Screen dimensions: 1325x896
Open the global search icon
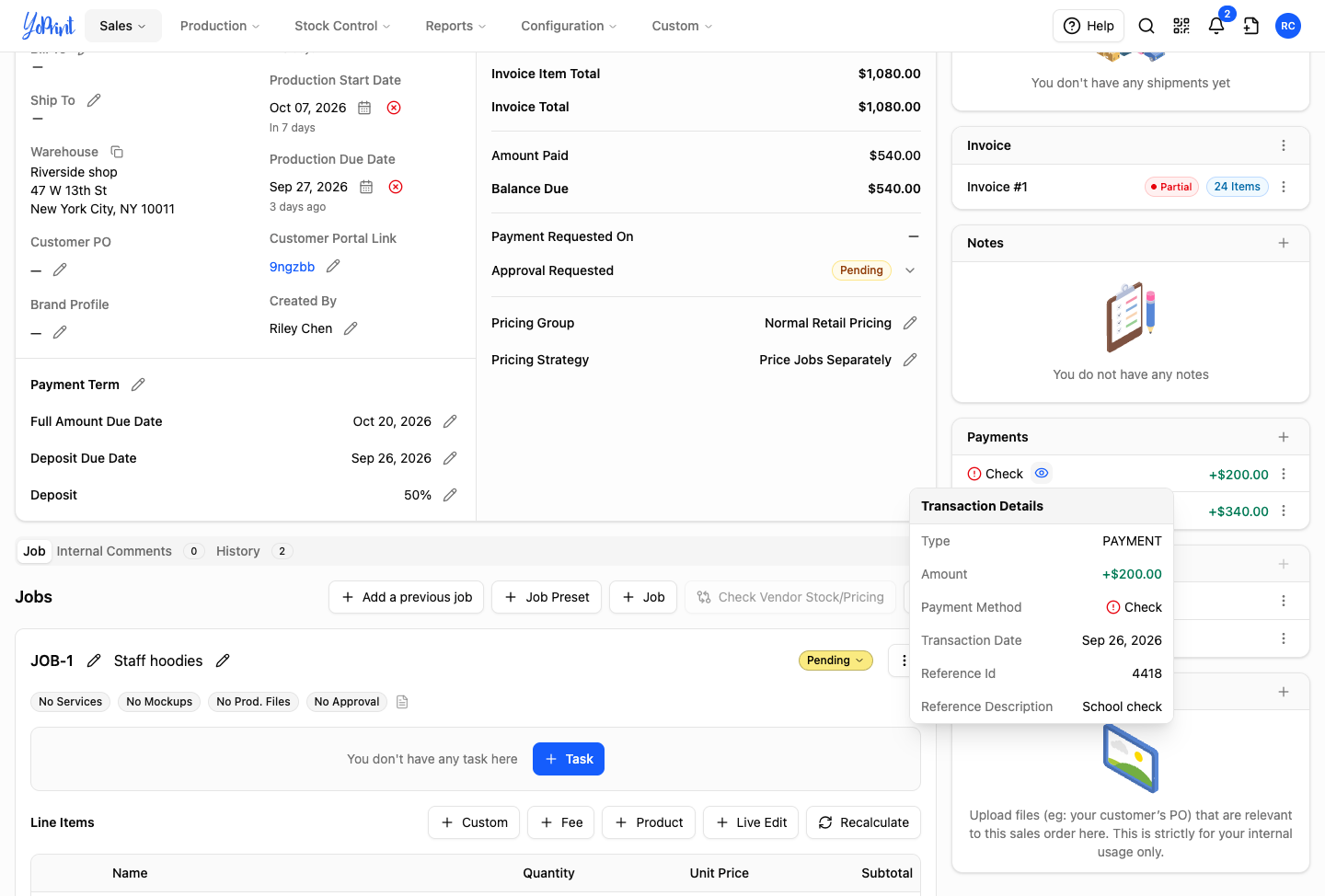(x=1146, y=26)
